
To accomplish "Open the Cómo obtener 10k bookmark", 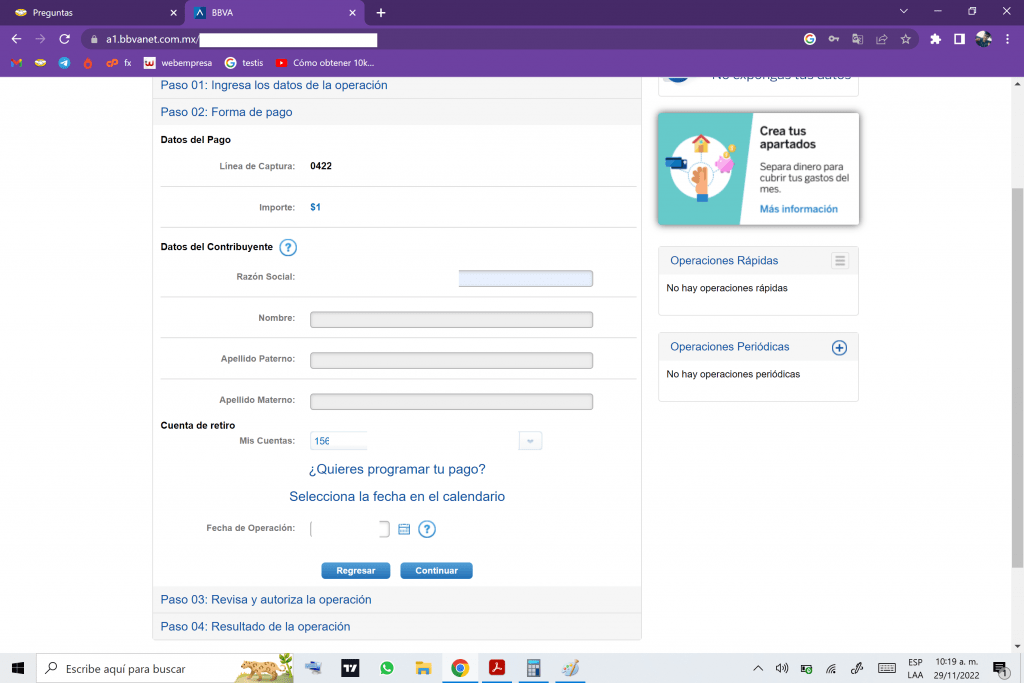I will coord(325,63).
